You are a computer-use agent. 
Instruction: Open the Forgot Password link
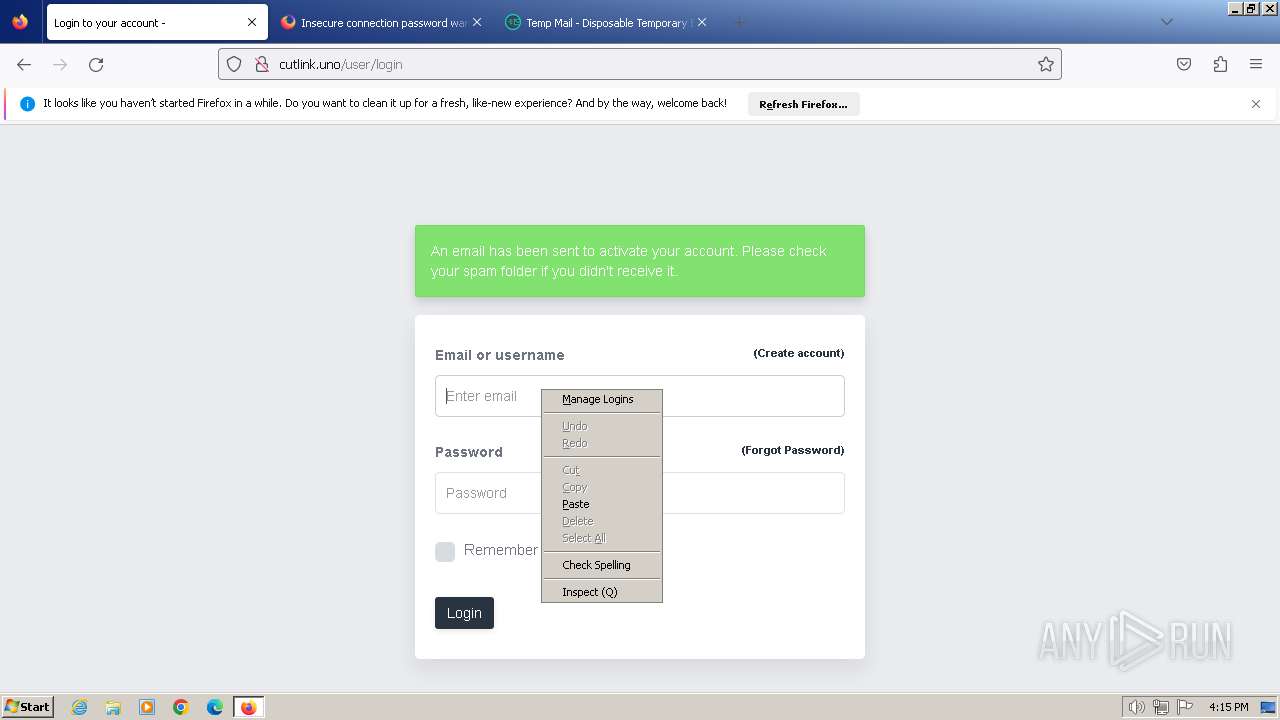point(792,450)
